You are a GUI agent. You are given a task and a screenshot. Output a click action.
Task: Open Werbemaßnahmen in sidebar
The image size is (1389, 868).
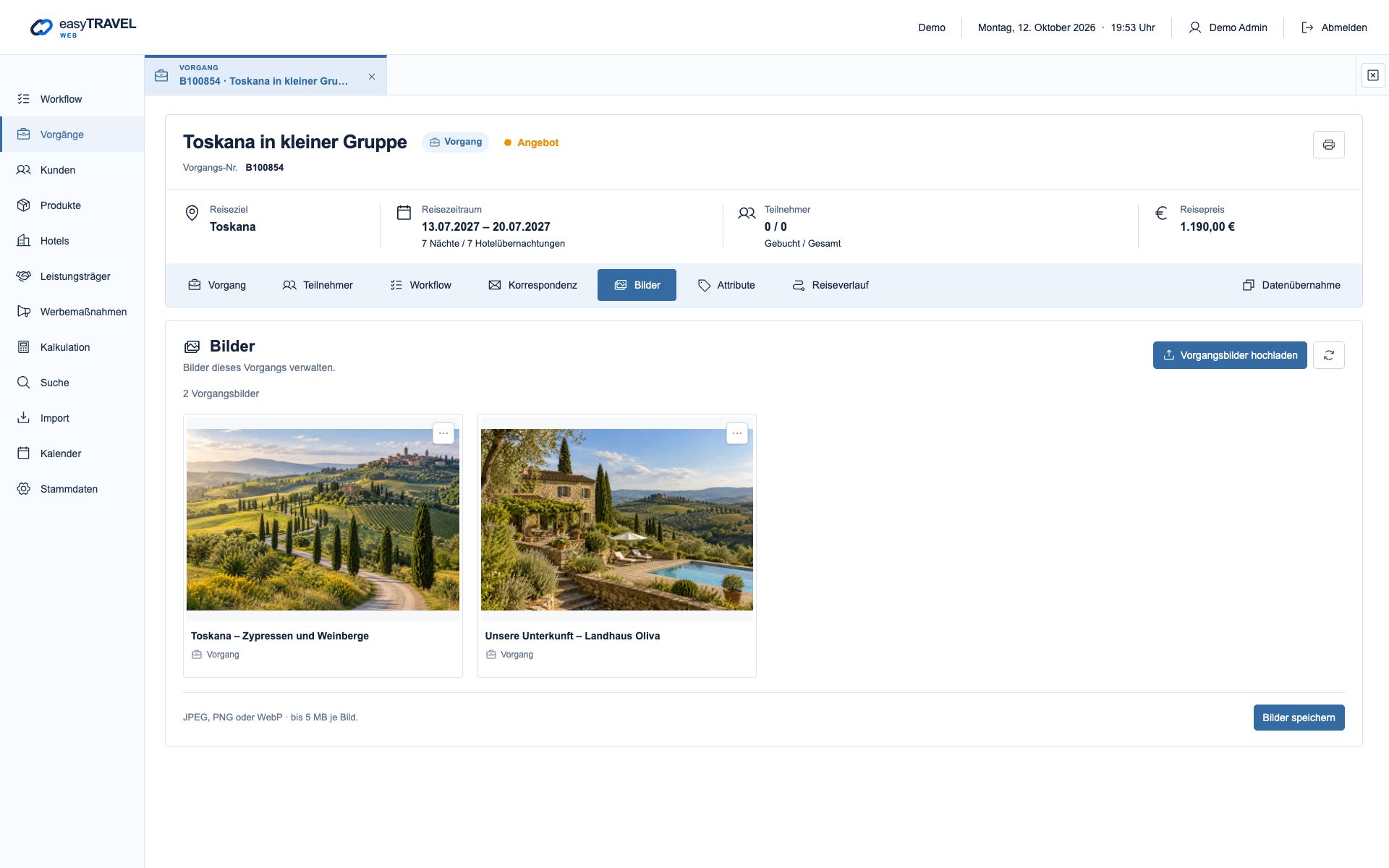(72, 312)
